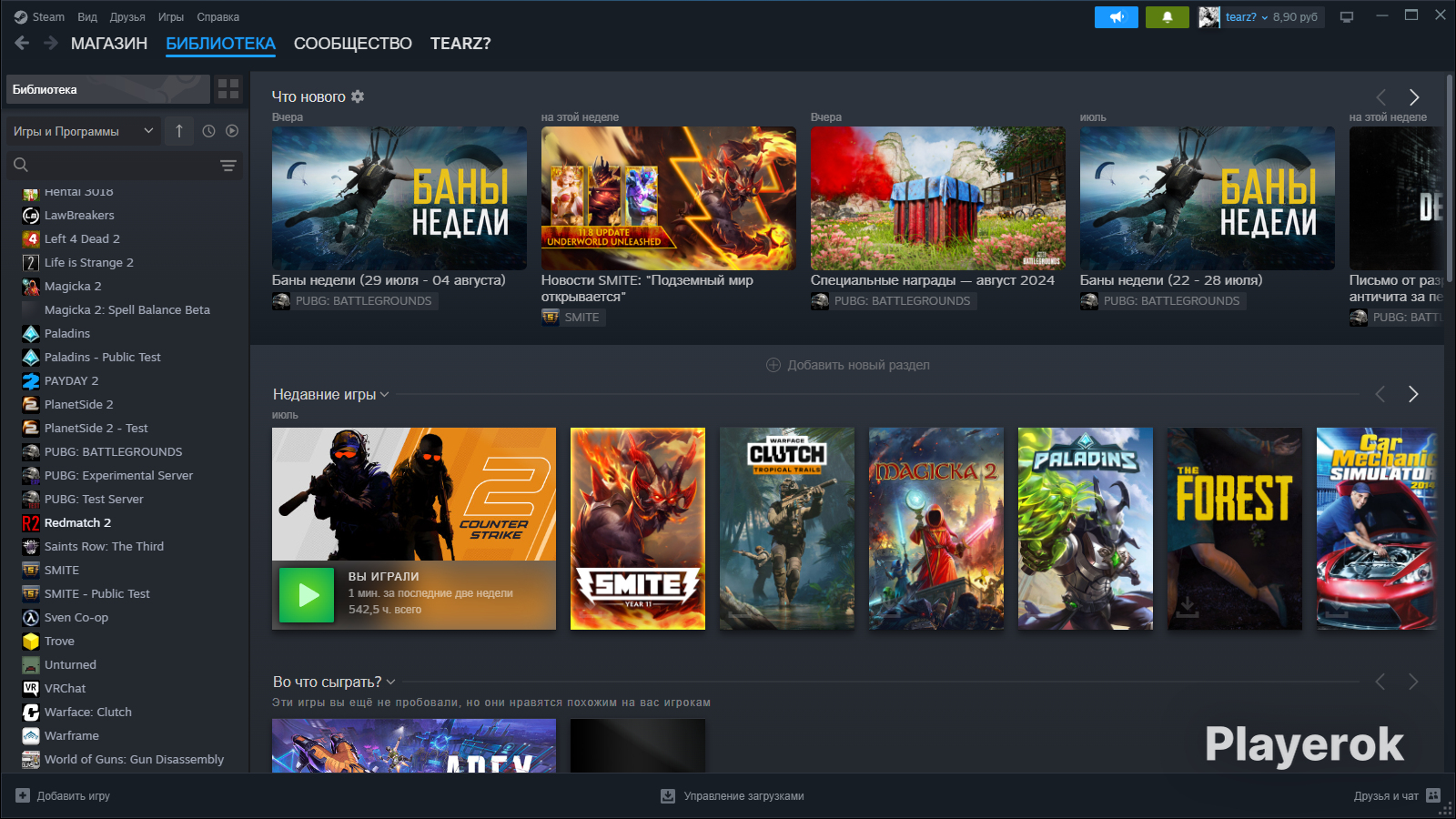Screen dimensions: 1456x819
Task: Show next What's New items
Action: point(1414,97)
